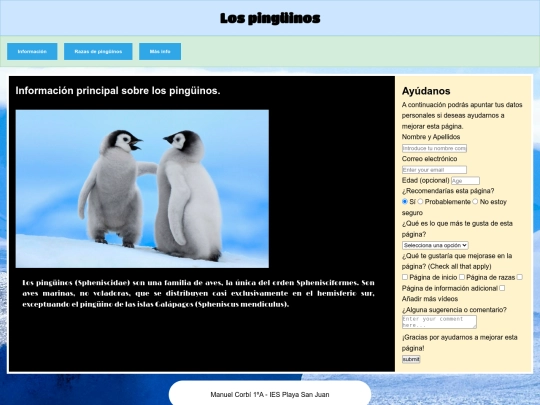
Task: Click the paragraph about Spheniscidae family
Action: point(198,293)
